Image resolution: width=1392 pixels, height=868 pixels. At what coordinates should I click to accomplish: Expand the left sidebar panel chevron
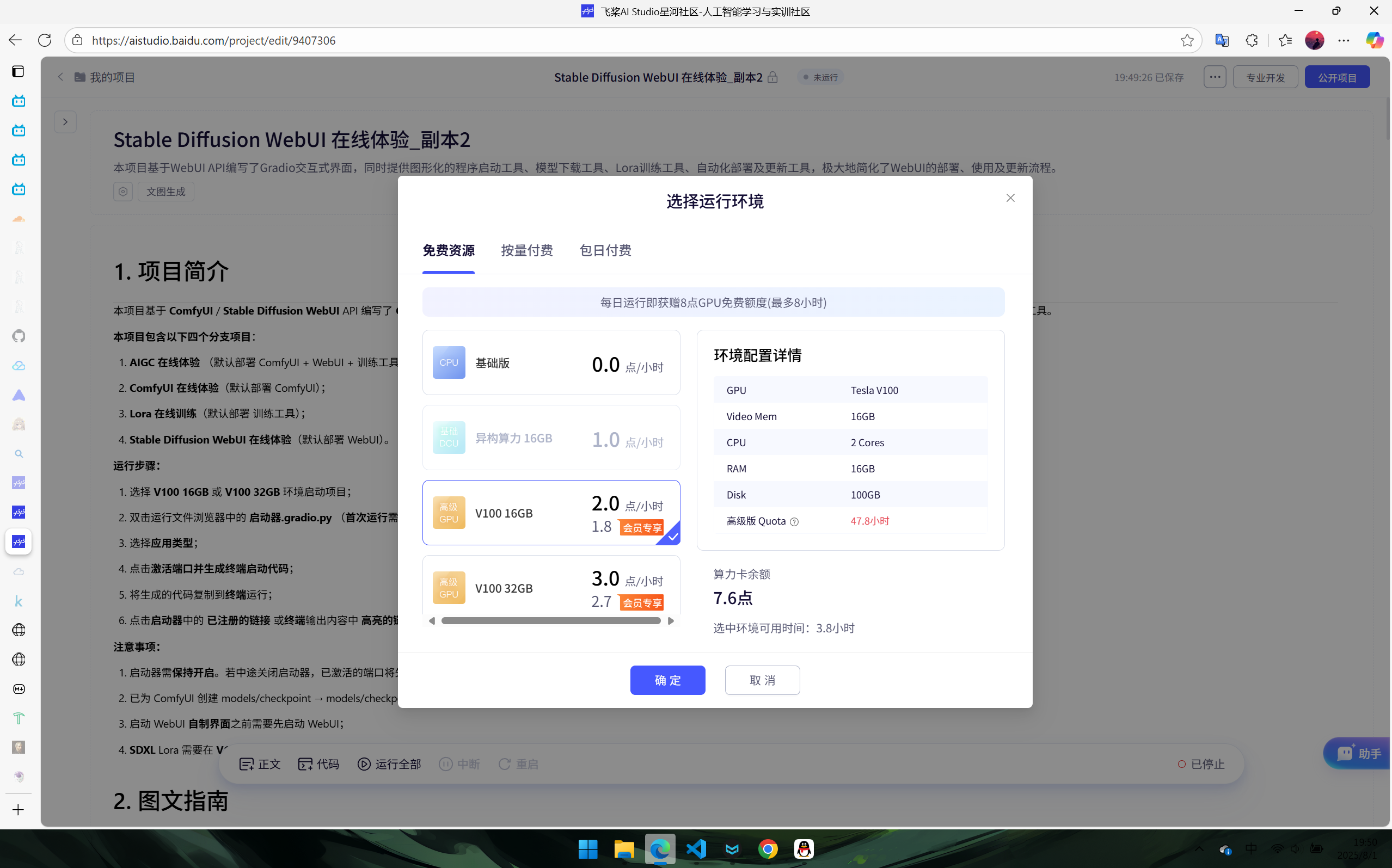pos(65,122)
